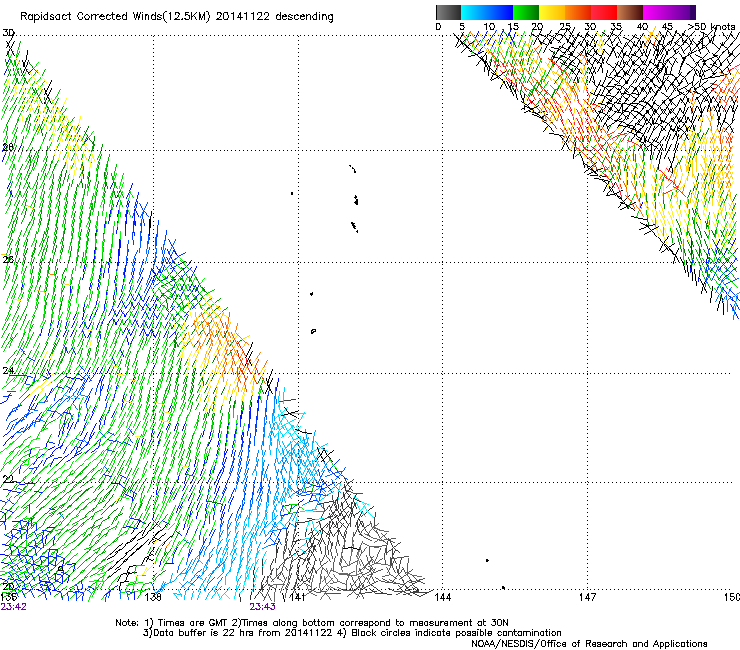
Task: Click the brown 35-40 knots color segment
Action: coord(630,12)
